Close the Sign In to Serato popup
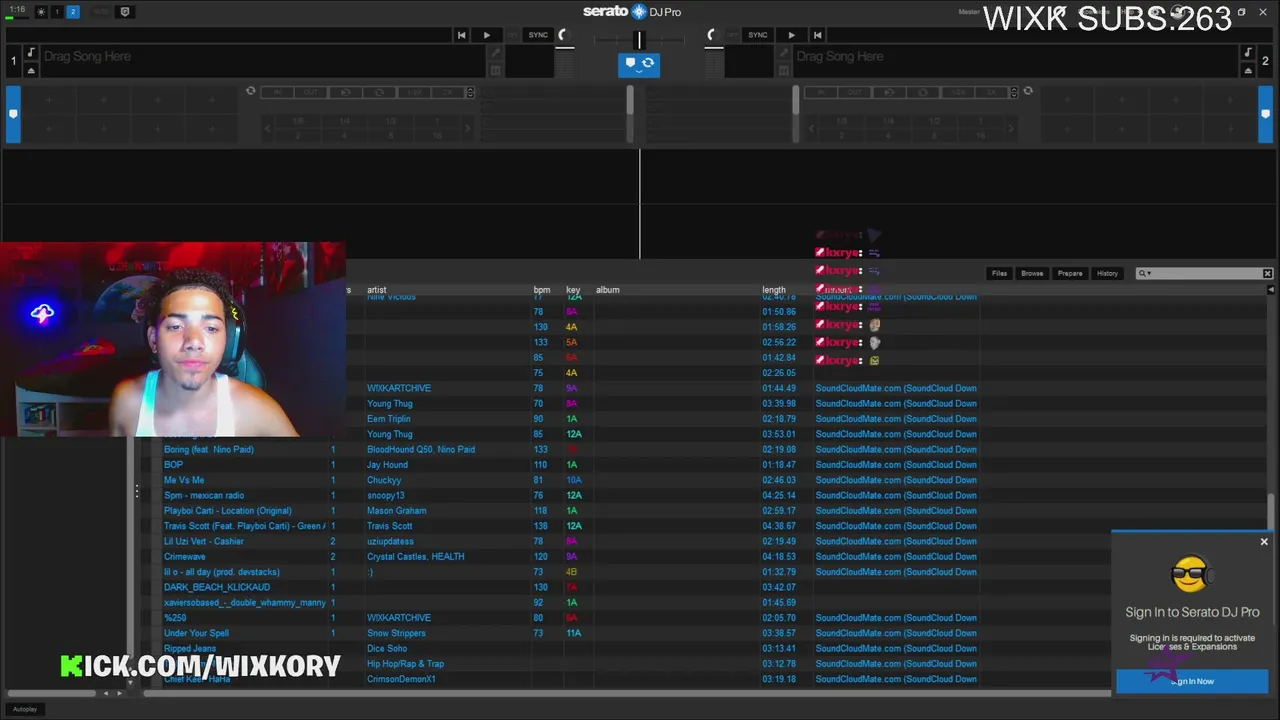This screenshot has width=1280, height=720. [1264, 542]
